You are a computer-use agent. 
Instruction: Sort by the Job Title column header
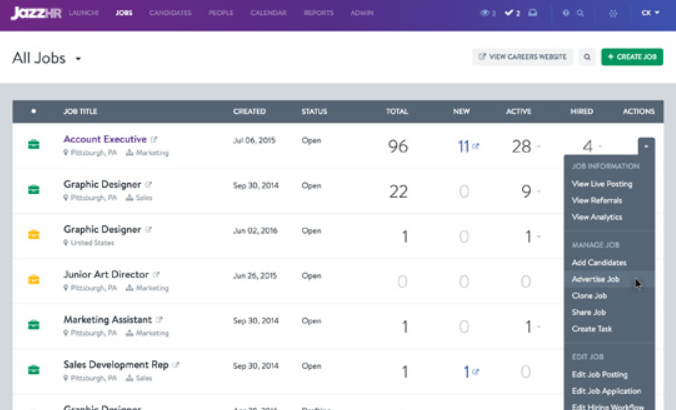pyautogui.click(x=80, y=111)
